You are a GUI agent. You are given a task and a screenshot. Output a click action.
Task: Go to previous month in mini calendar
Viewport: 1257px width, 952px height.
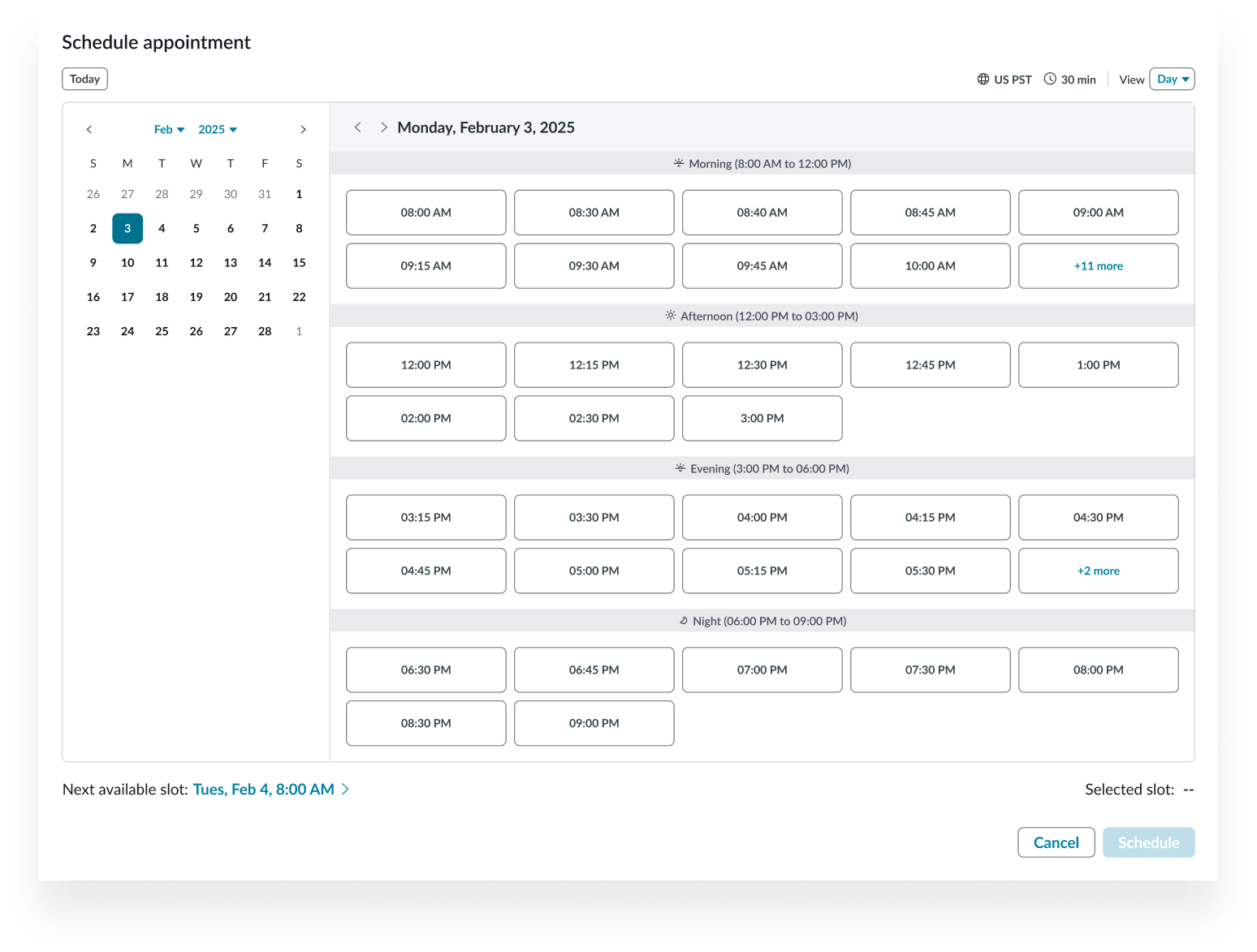pos(89,130)
